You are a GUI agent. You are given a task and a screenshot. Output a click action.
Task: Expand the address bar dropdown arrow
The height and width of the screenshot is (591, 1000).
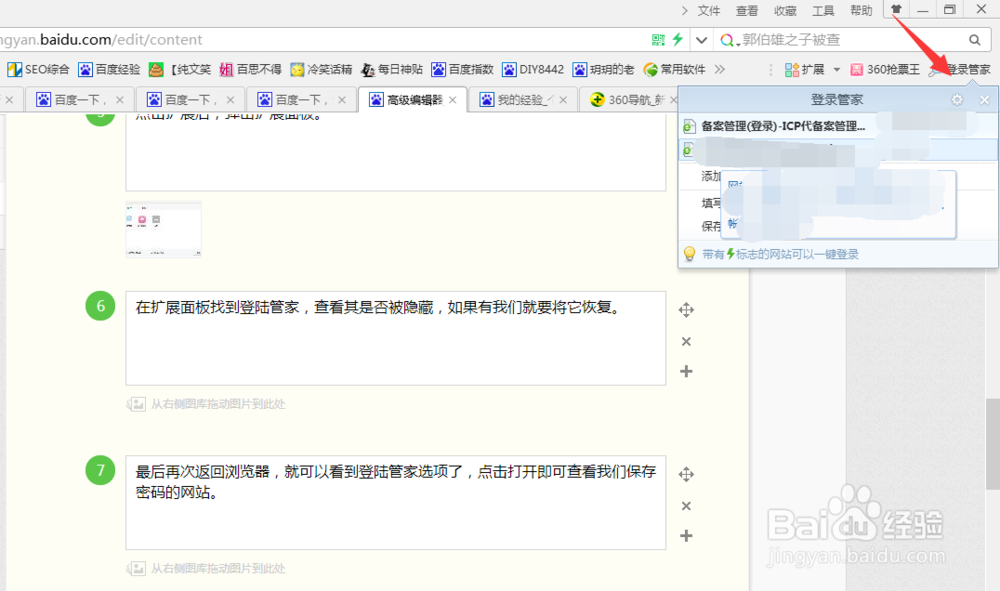[702, 40]
